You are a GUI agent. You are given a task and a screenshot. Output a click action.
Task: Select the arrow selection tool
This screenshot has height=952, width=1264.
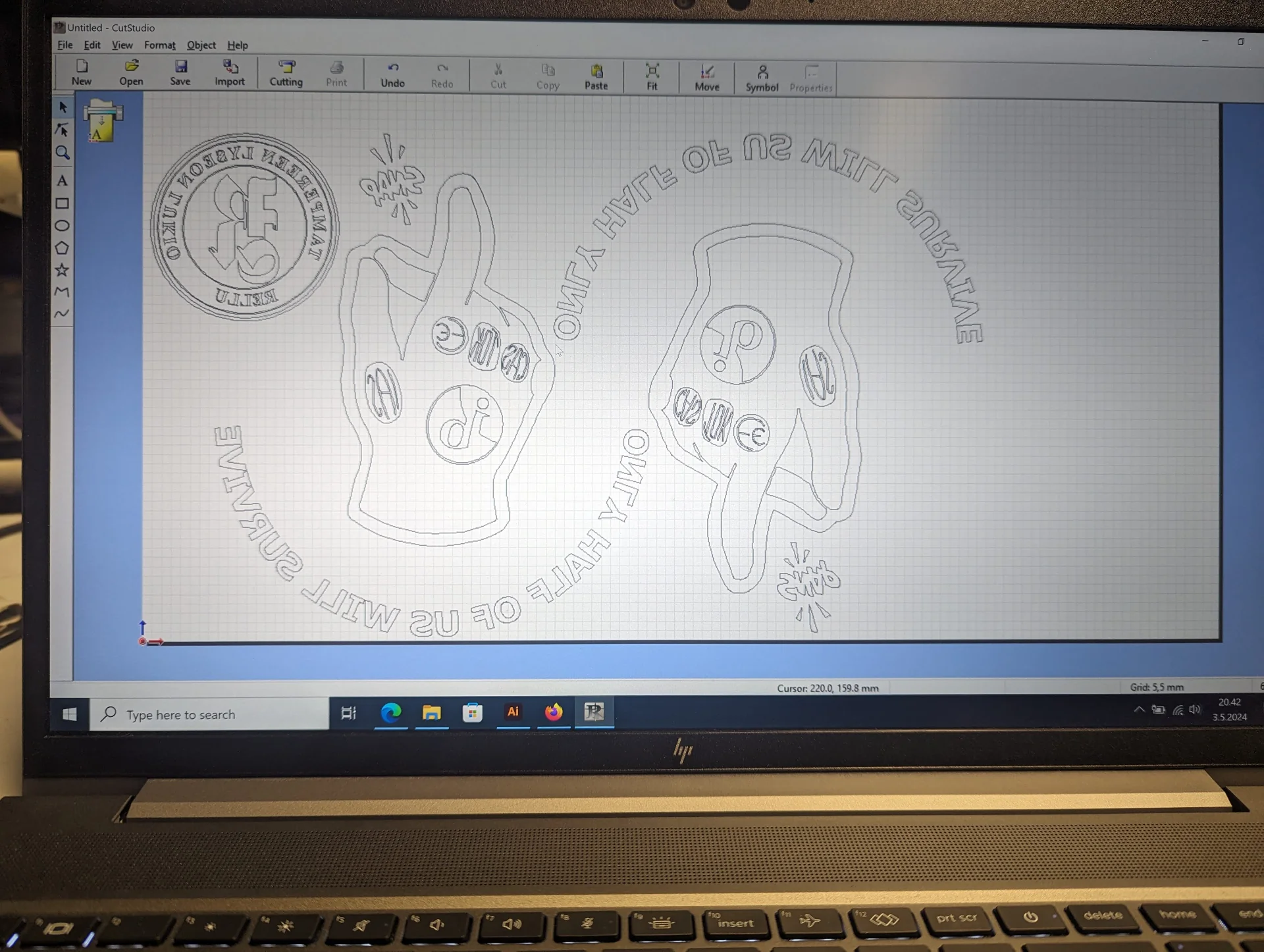click(63, 107)
